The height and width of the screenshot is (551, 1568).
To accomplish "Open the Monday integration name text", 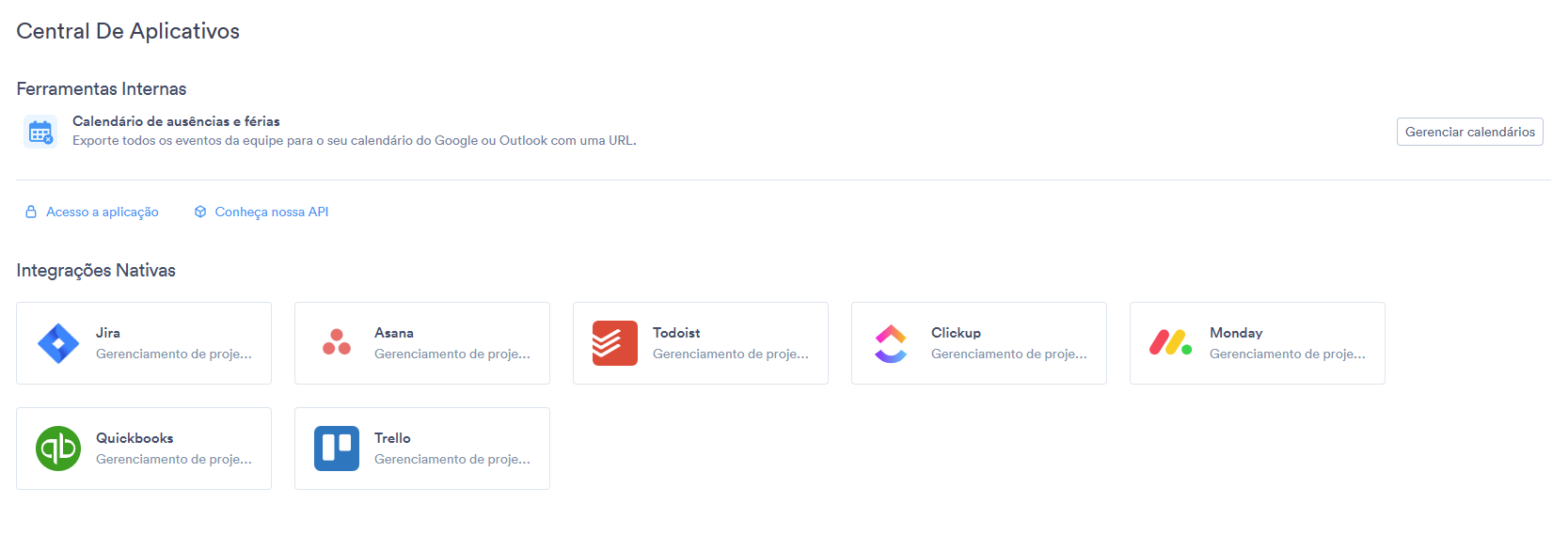I will (1236, 333).
